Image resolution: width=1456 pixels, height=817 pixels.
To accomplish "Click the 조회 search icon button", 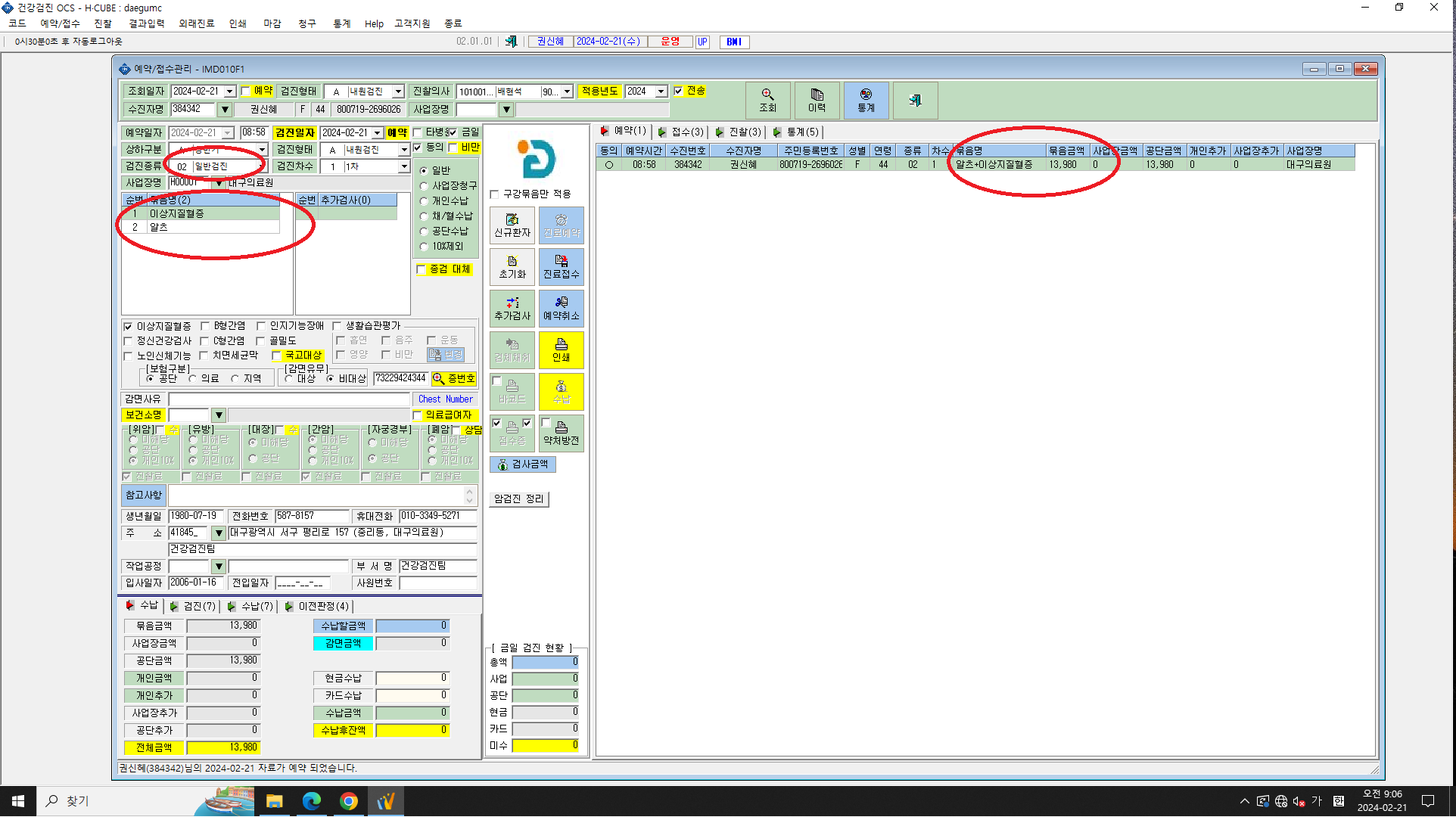I will (x=767, y=101).
